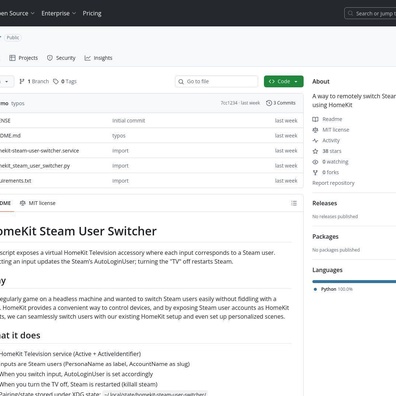The height and width of the screenshot is (396, 396).
Task: Click the star icon beside 38 stars
Action: coord(315,151)
